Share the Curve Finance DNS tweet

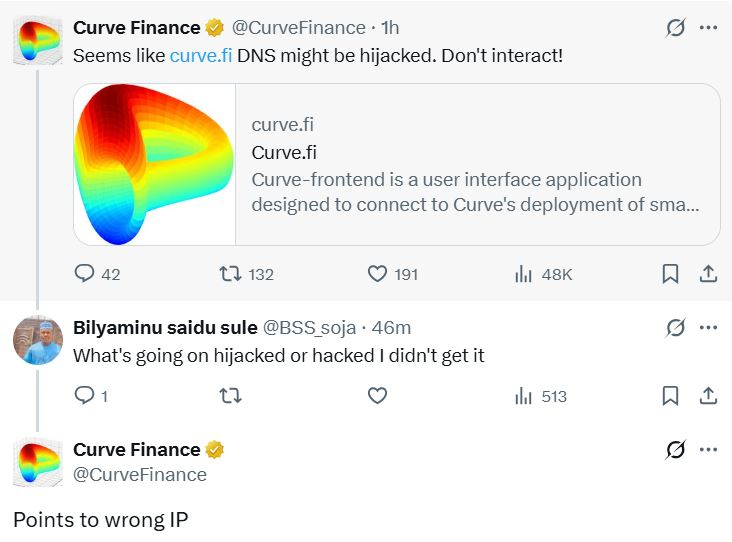click(x=707, y=273)
